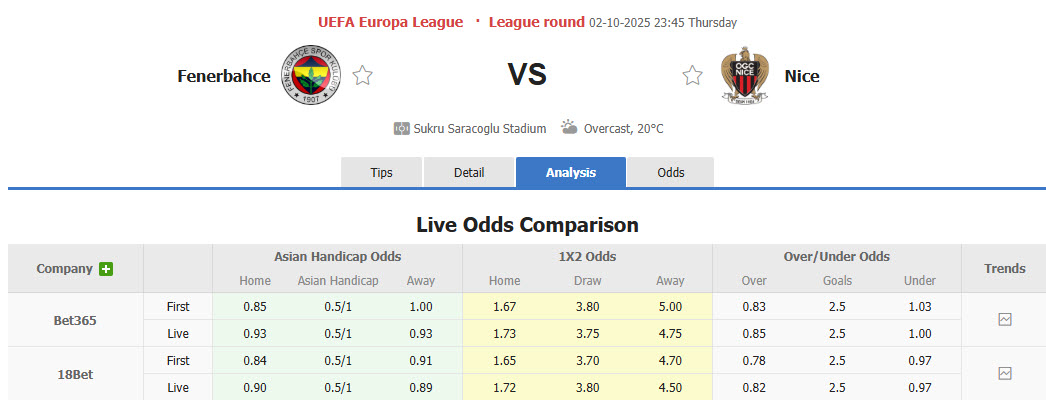Viewport: 1046px width, 400px height.
Task: Click the overcast weather cloud icon
Action: coord(569,128)
